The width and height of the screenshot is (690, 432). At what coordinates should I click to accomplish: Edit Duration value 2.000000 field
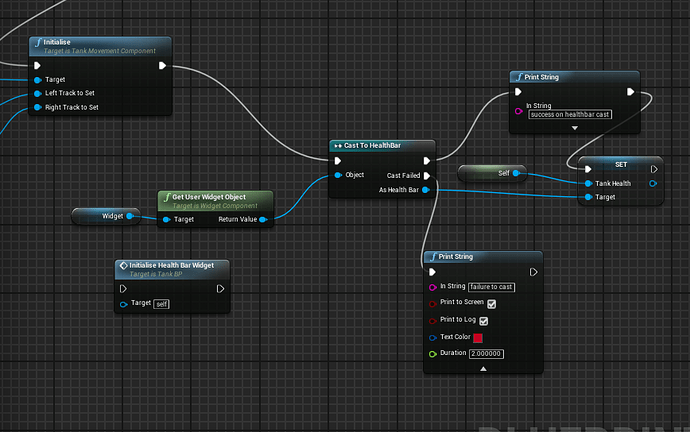486,354
